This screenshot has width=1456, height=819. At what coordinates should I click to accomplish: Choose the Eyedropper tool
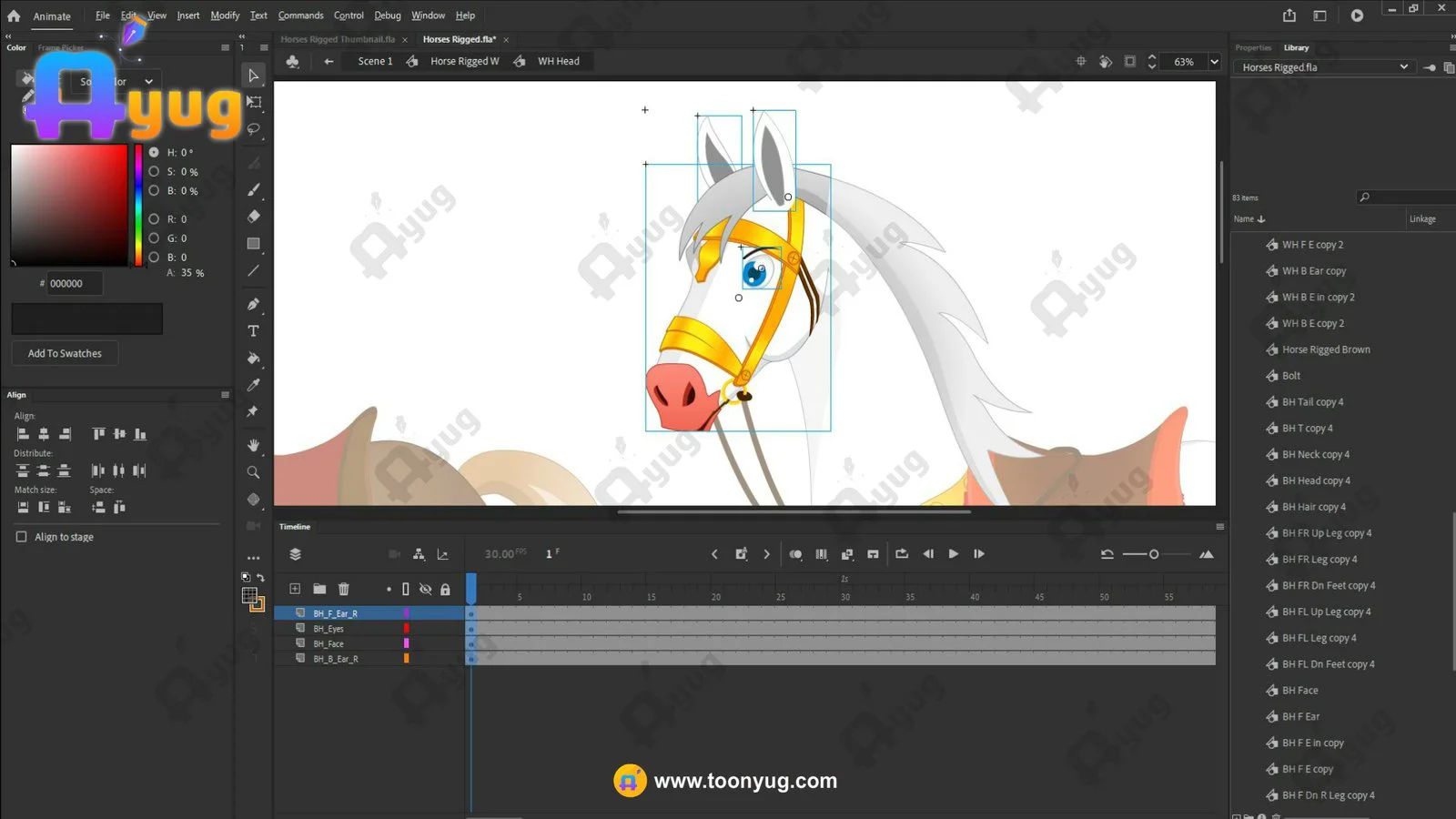point(254,385)
